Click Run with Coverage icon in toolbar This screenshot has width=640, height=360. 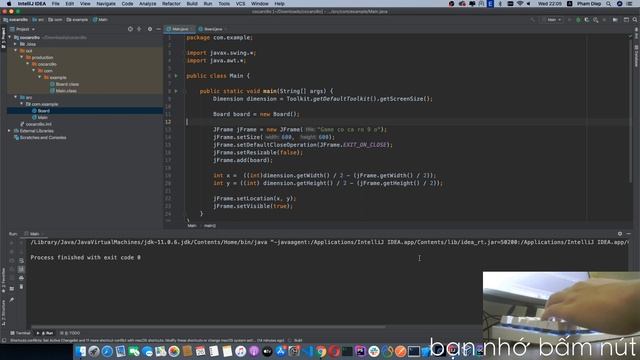(587, 20)
